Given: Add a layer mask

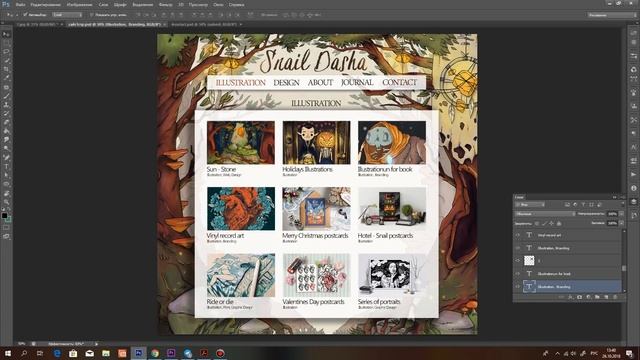Looking at the screenshot, I should point(580,297).
